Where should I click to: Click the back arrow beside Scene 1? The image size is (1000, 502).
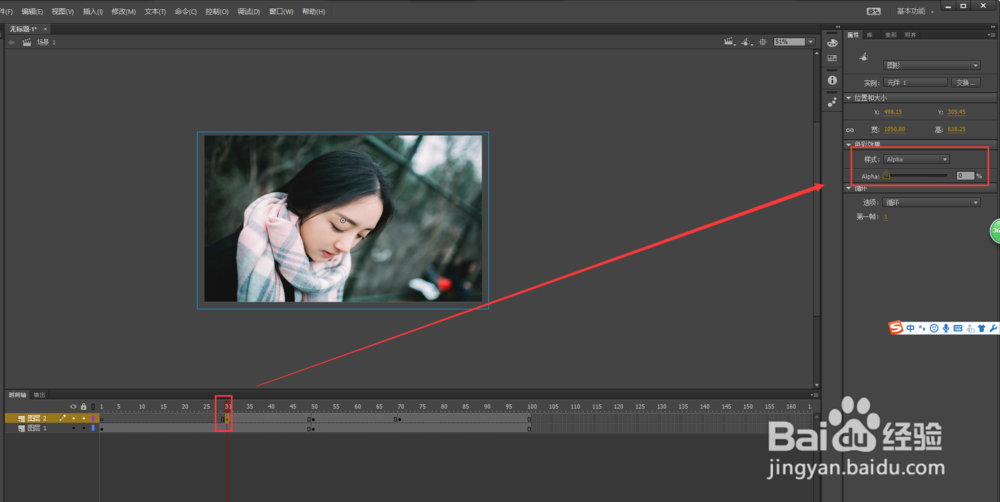[x=11, y=42]
